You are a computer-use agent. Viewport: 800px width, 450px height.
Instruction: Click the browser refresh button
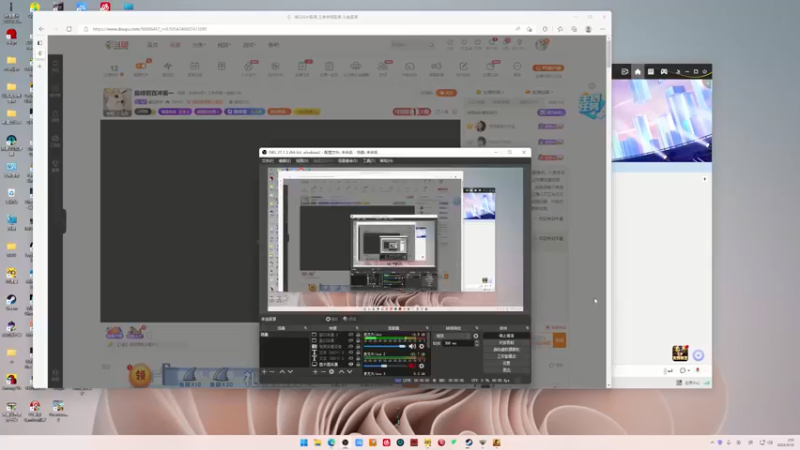[x=69, y=29]
